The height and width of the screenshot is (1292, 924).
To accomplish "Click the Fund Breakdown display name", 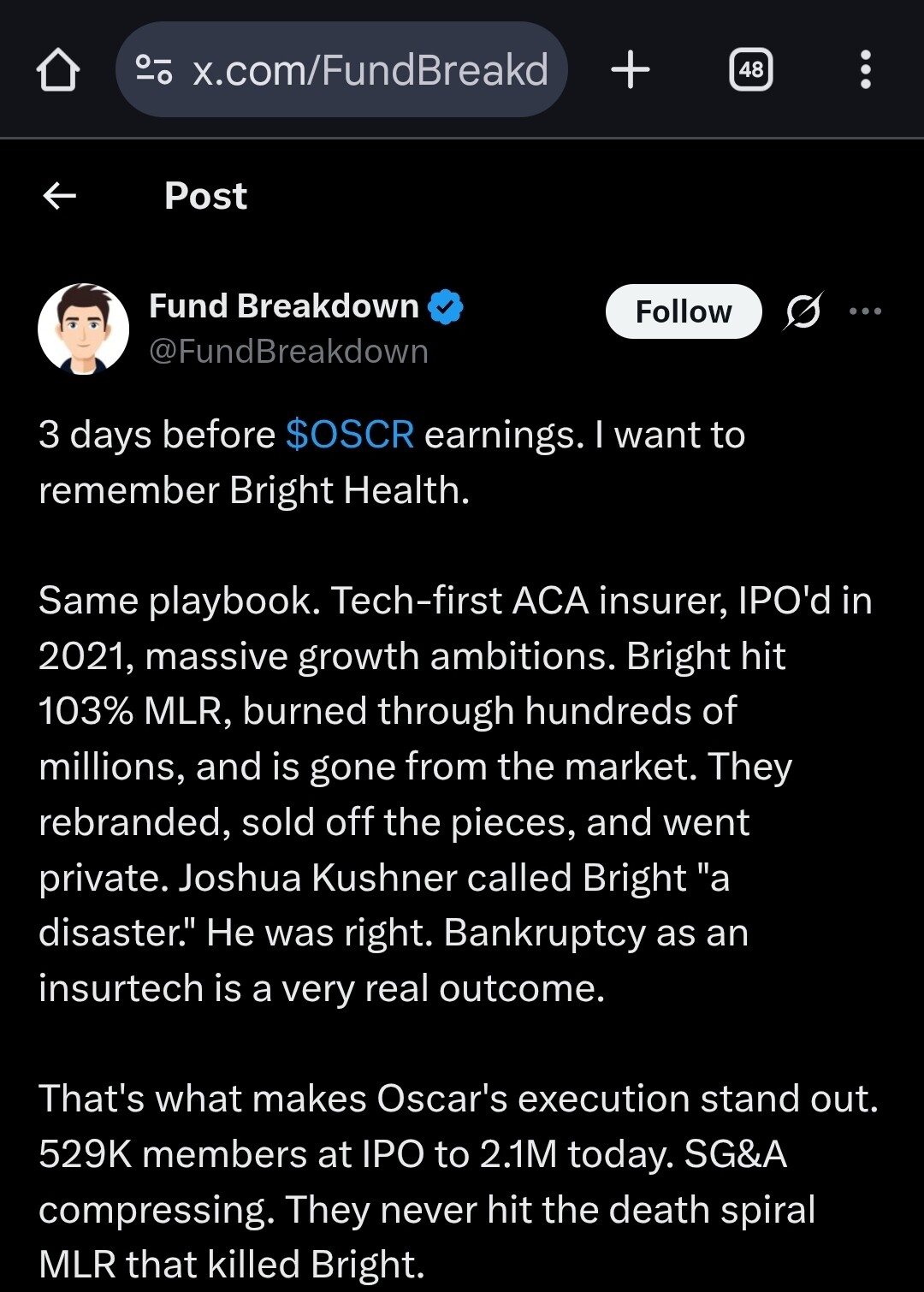I will point(283,306).
